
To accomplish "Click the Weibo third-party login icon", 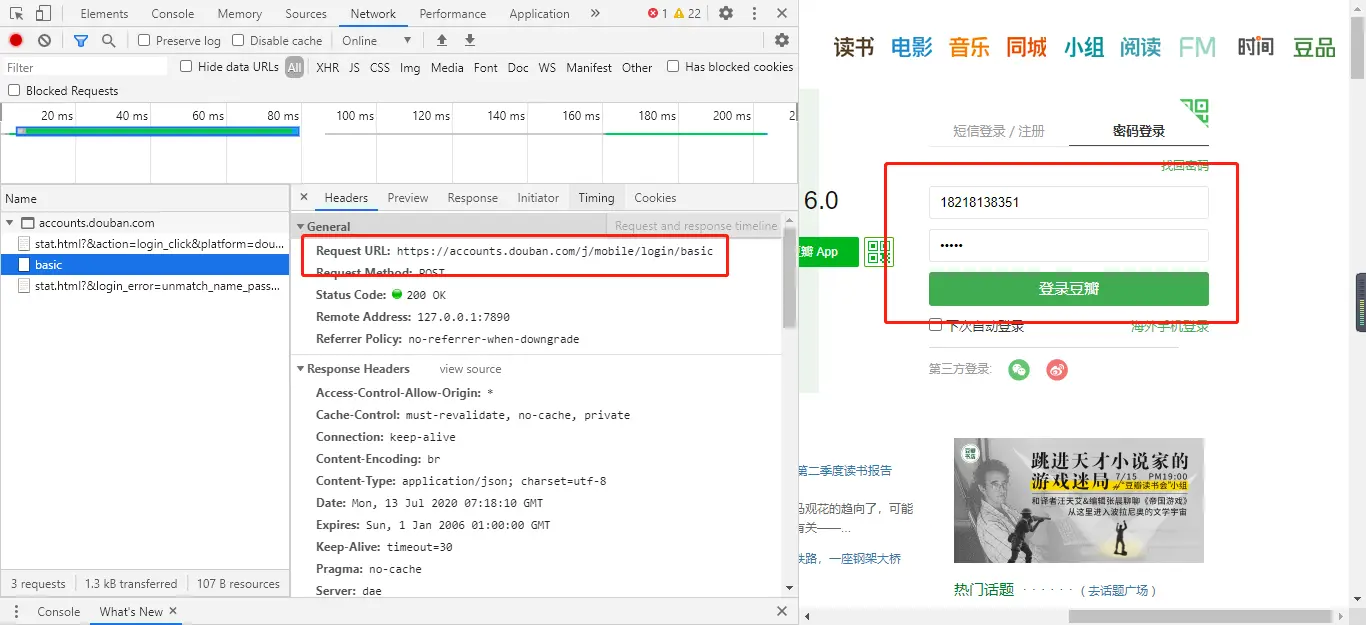I will click(1057, 369).
